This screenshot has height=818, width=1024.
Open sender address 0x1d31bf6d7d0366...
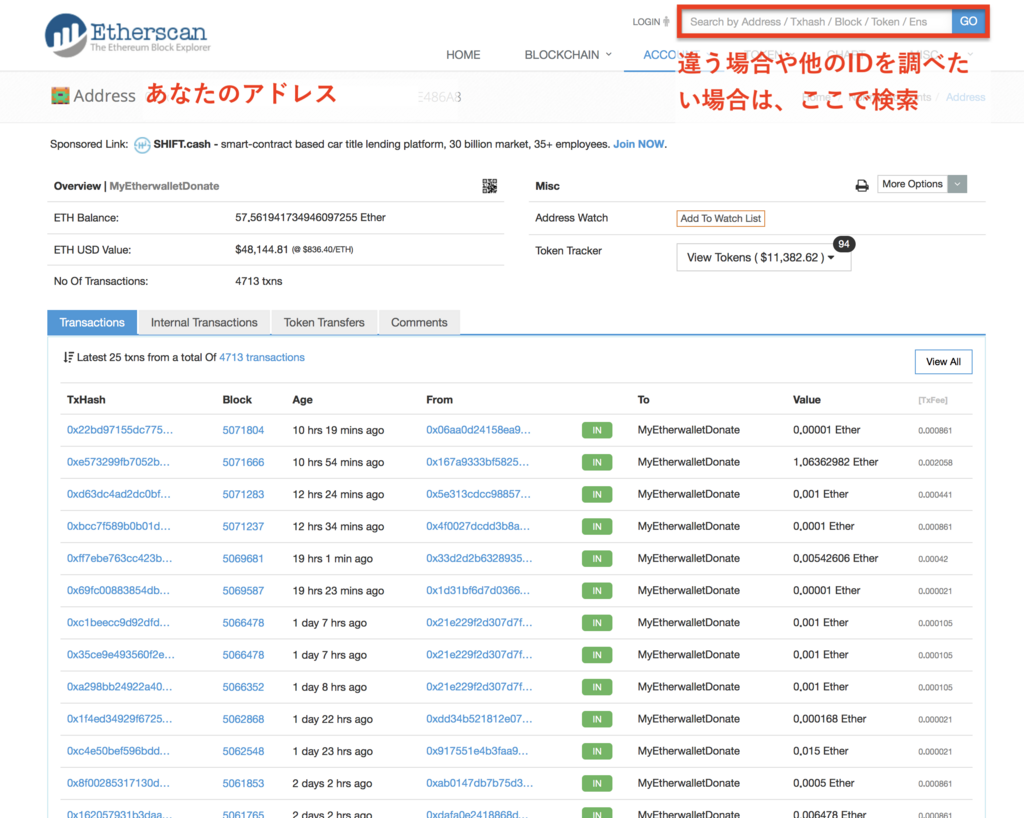pos(478,590)
